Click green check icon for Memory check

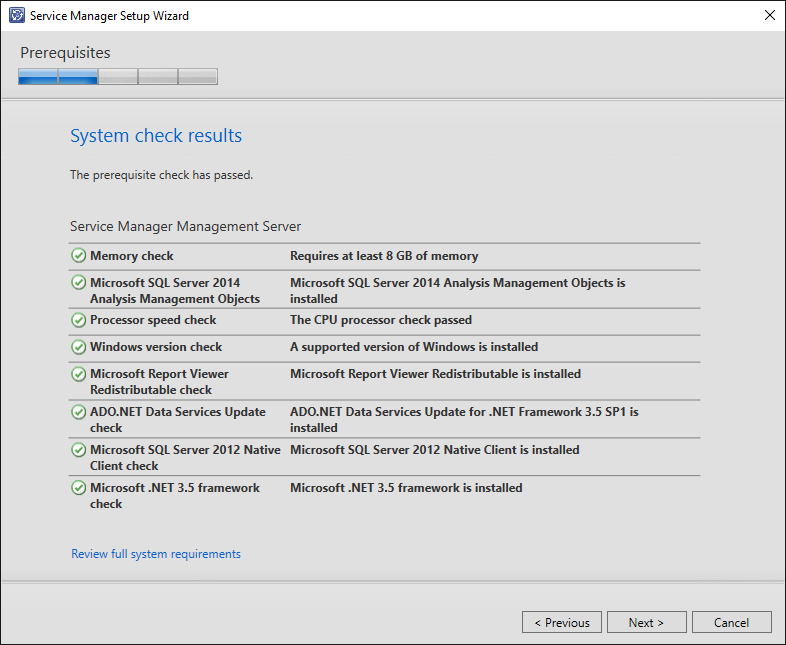tap(79, 256)
